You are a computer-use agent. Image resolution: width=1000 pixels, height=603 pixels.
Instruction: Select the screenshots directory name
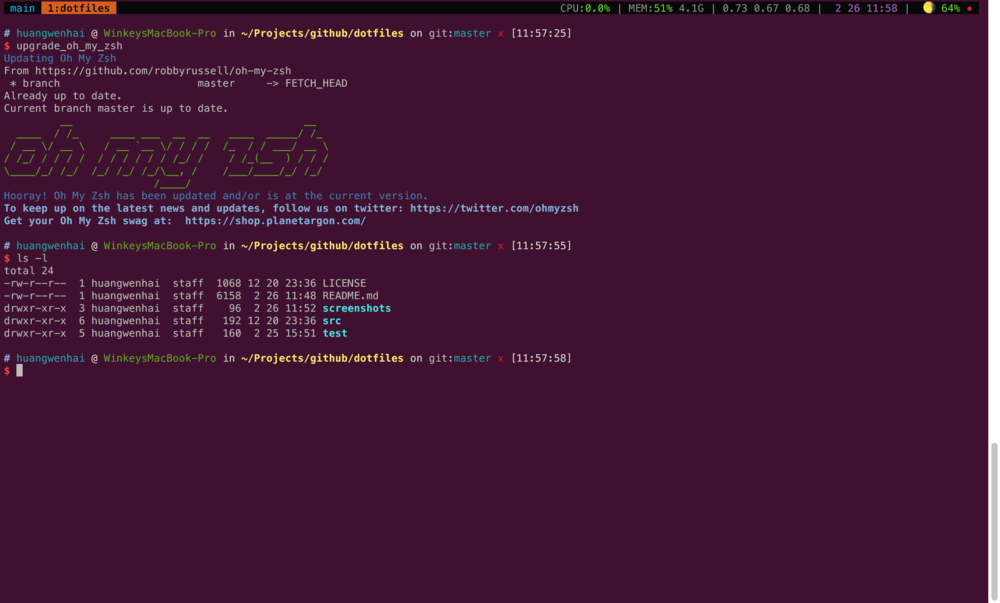pyautogui.click(x=357, y=309)
